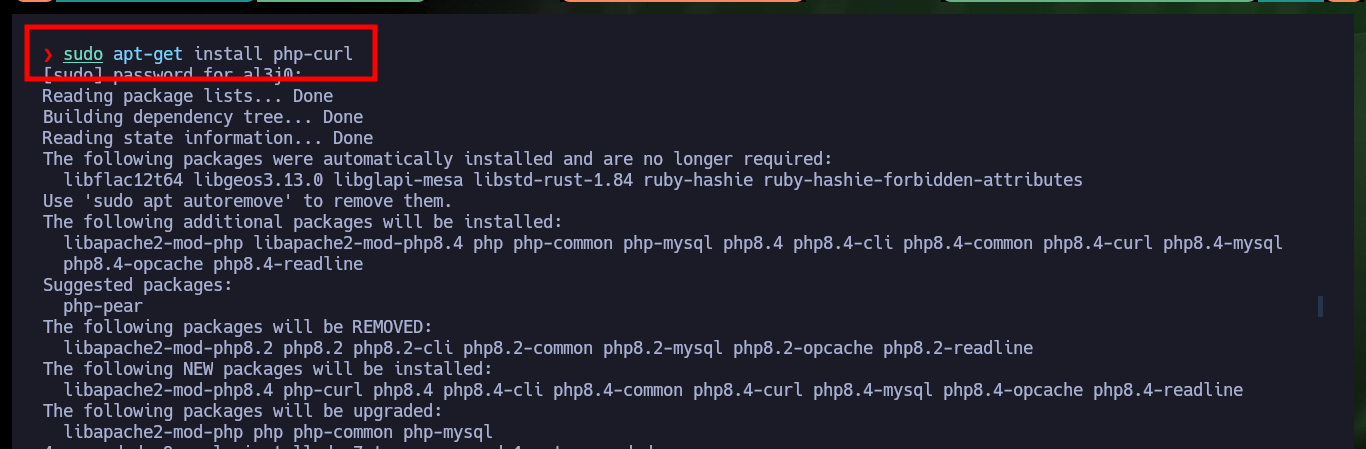This screenshot has height=449, width=1366.
Task: Click the underlined sudo command word
Action: tap(83, 54)
